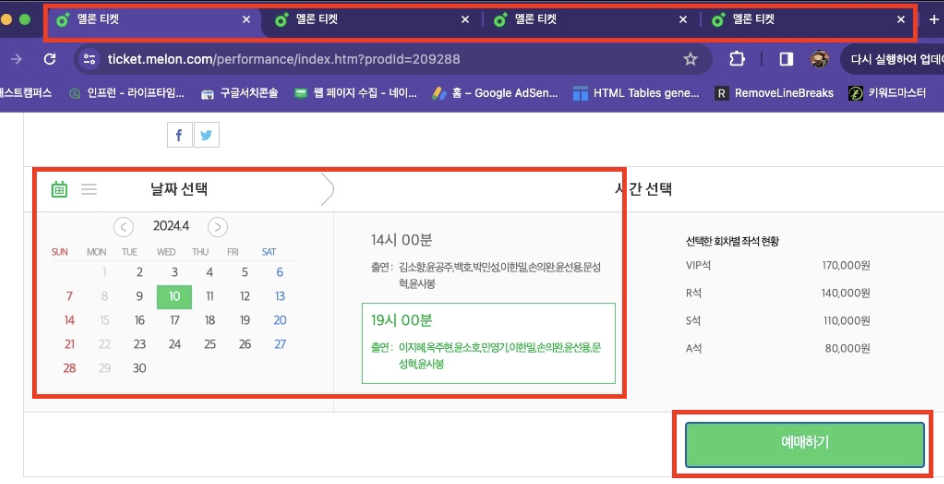Pick April 20 on the calendar
Image resolution: width=944 pixels, height=484 pixels.
point(280,320)
